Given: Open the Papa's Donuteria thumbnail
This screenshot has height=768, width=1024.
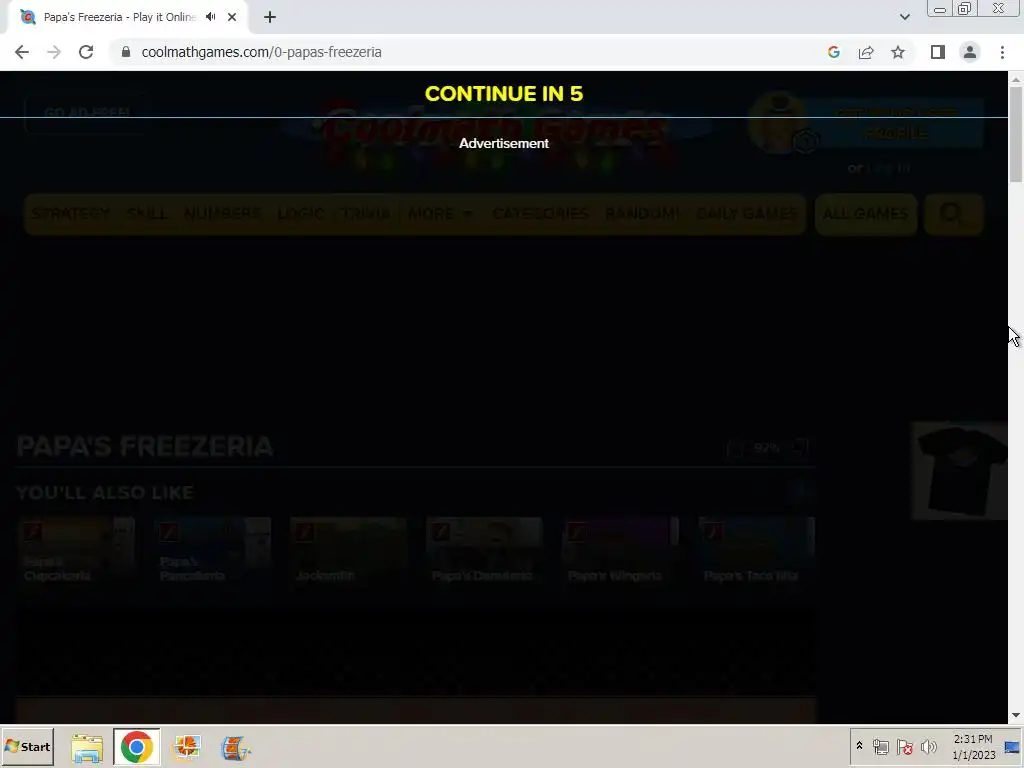Looking at the screenshot, I should [x=484, y=552].
